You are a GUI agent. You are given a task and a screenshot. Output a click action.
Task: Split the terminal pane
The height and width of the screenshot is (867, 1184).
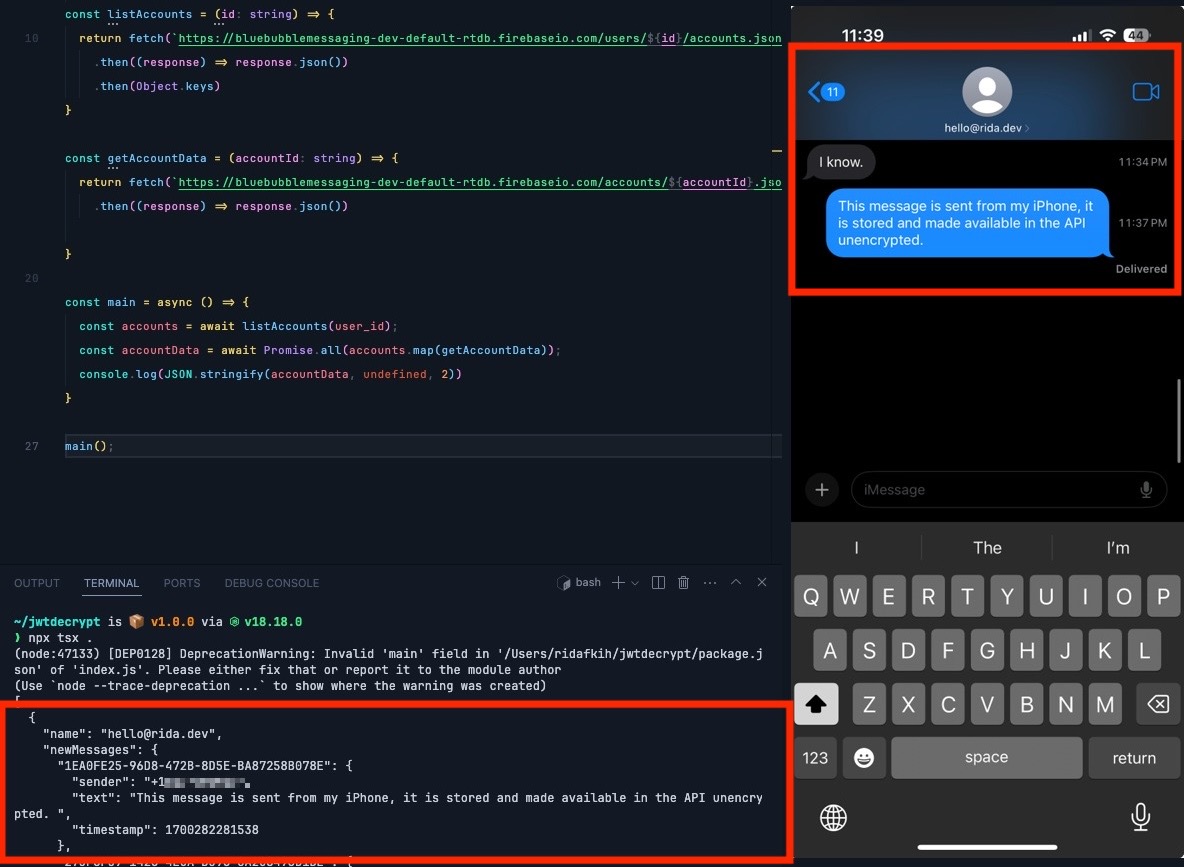click(x=660, y=582)
